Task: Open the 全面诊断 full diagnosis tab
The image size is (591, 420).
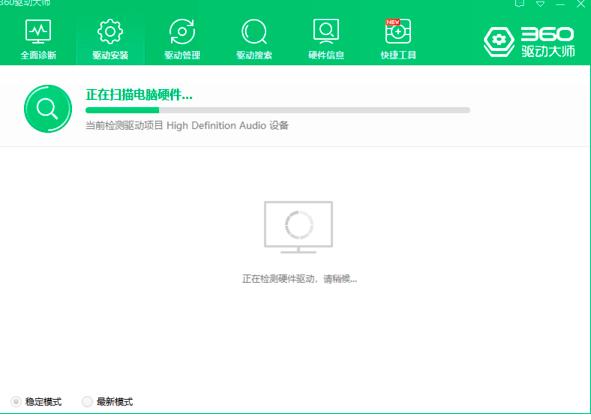Action: (x=38, y=39)
